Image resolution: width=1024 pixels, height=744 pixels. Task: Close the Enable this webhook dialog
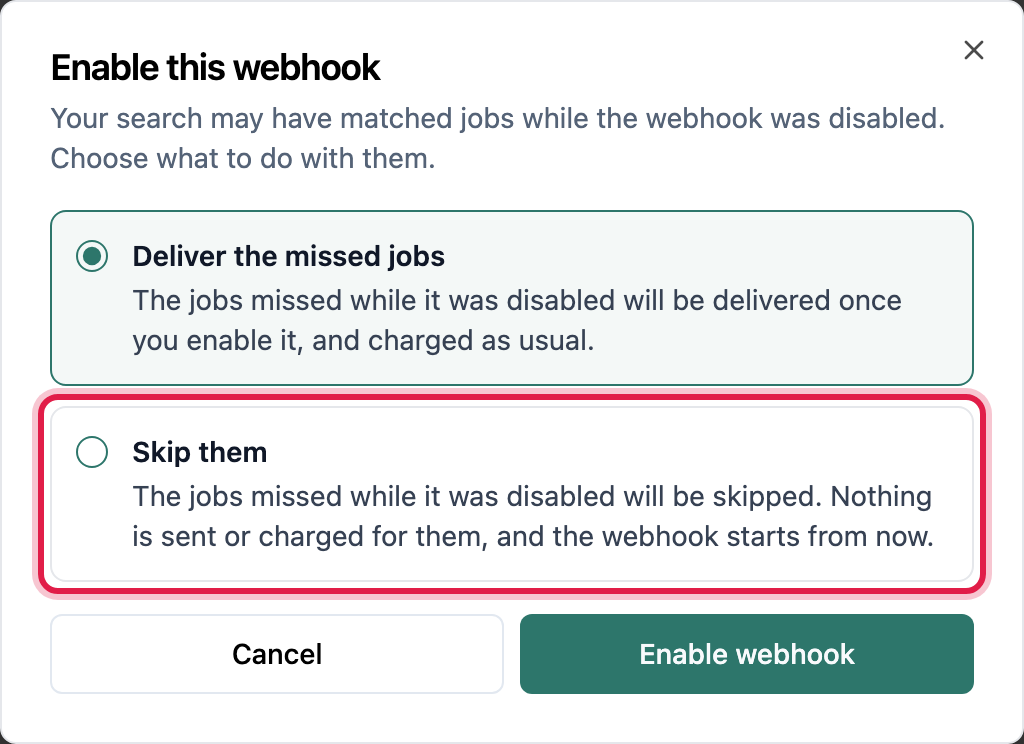[x=973, y=50]
